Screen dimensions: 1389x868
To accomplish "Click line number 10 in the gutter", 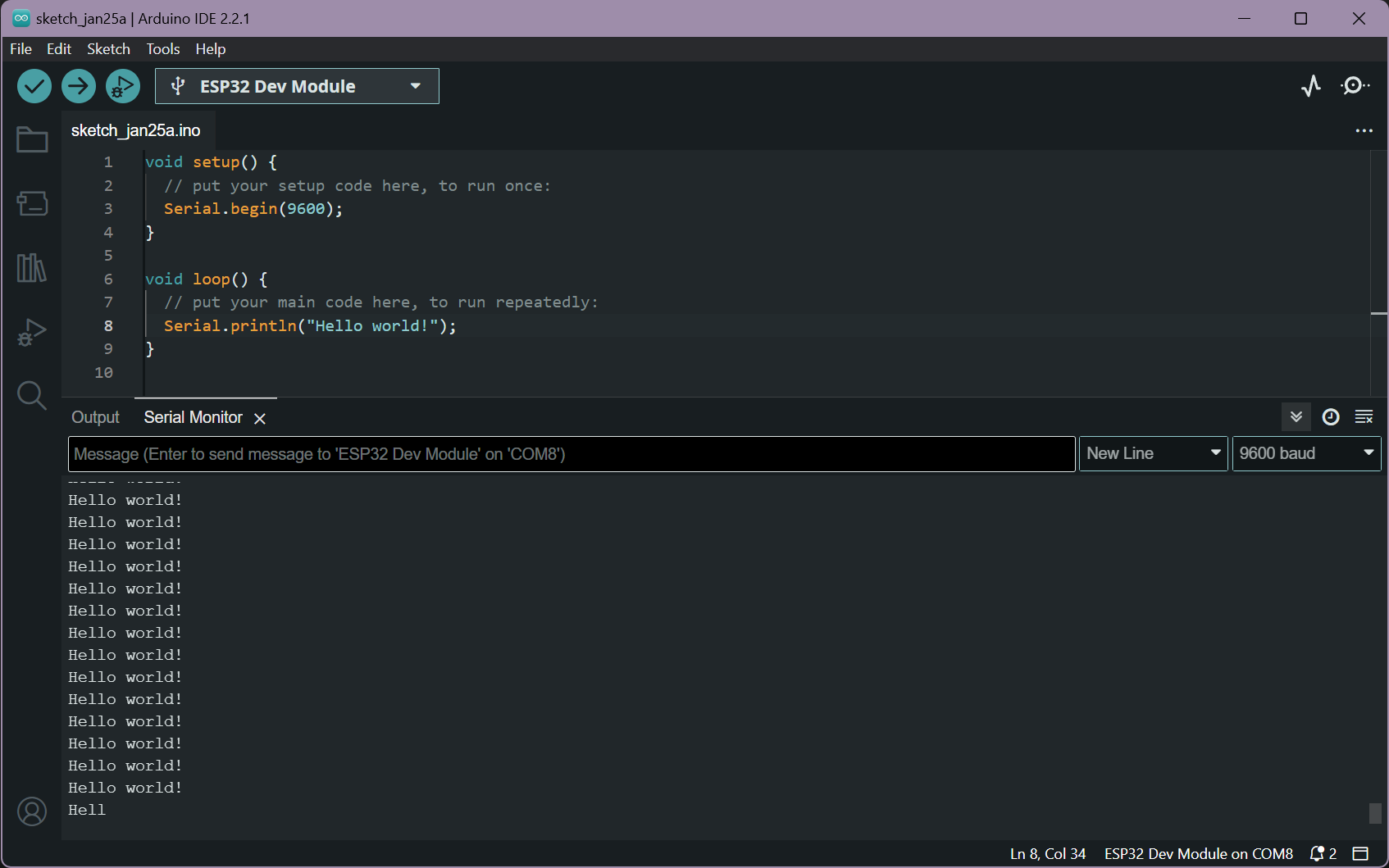I will pos(103,373).
